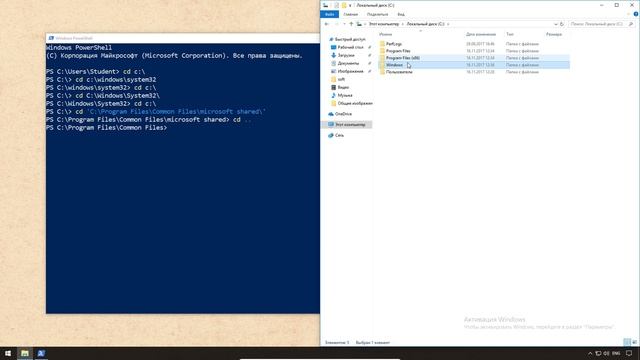
Task: Open Explorer help question mark
Action: (x=636, y=14)
